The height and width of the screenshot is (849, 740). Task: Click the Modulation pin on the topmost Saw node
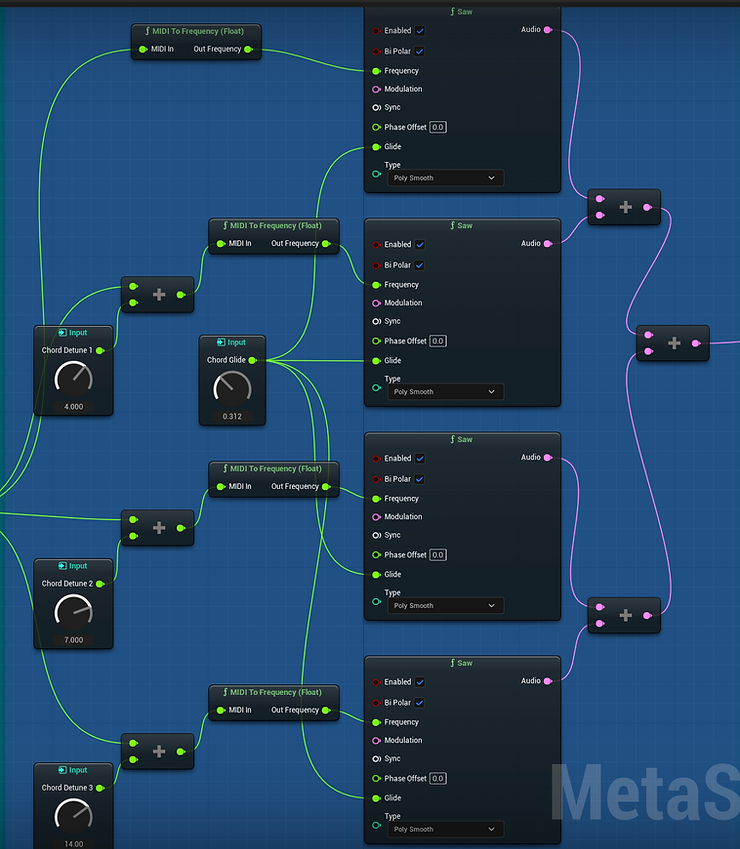(376, 89)
